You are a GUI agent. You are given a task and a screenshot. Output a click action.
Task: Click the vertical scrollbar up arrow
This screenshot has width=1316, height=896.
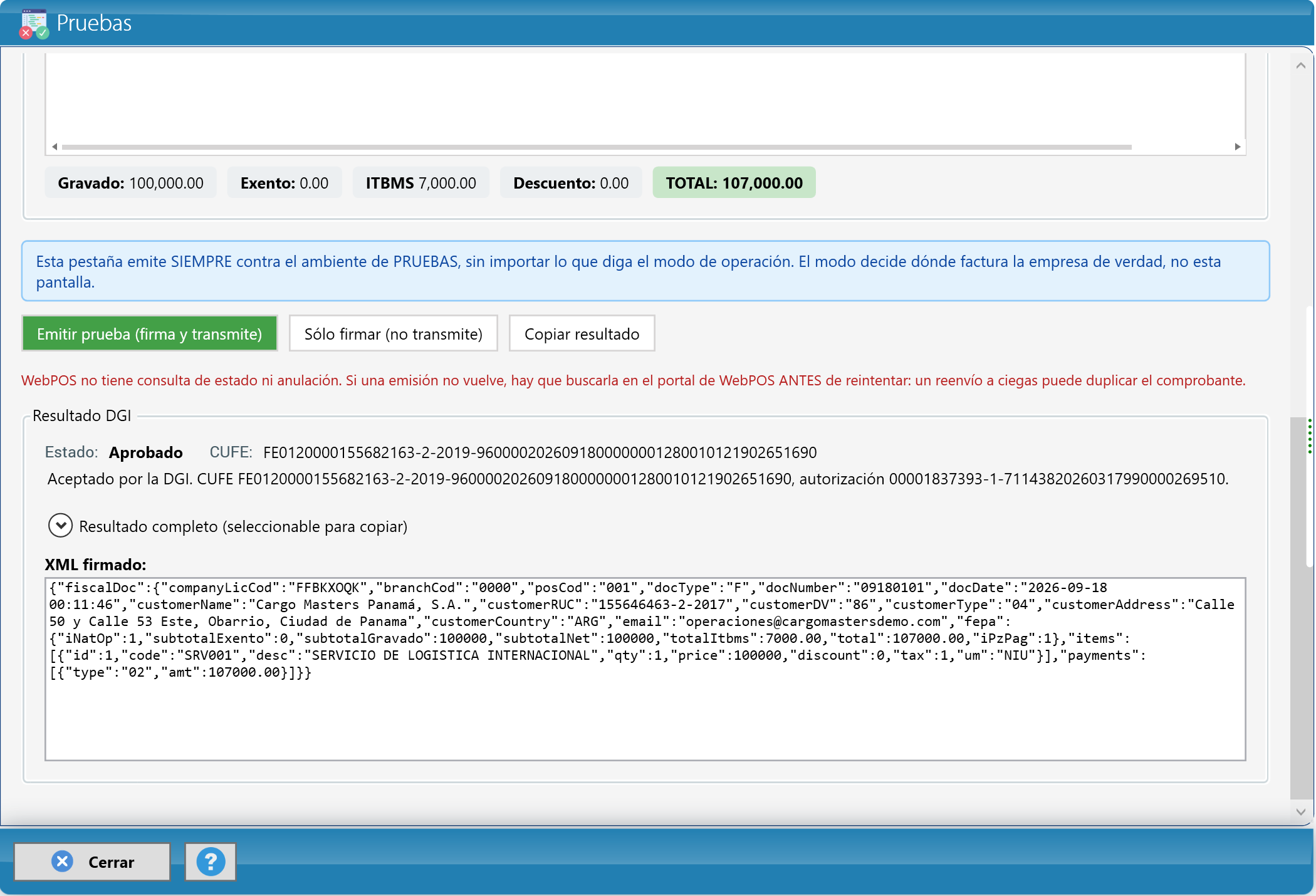click(x=1301, y=65)
